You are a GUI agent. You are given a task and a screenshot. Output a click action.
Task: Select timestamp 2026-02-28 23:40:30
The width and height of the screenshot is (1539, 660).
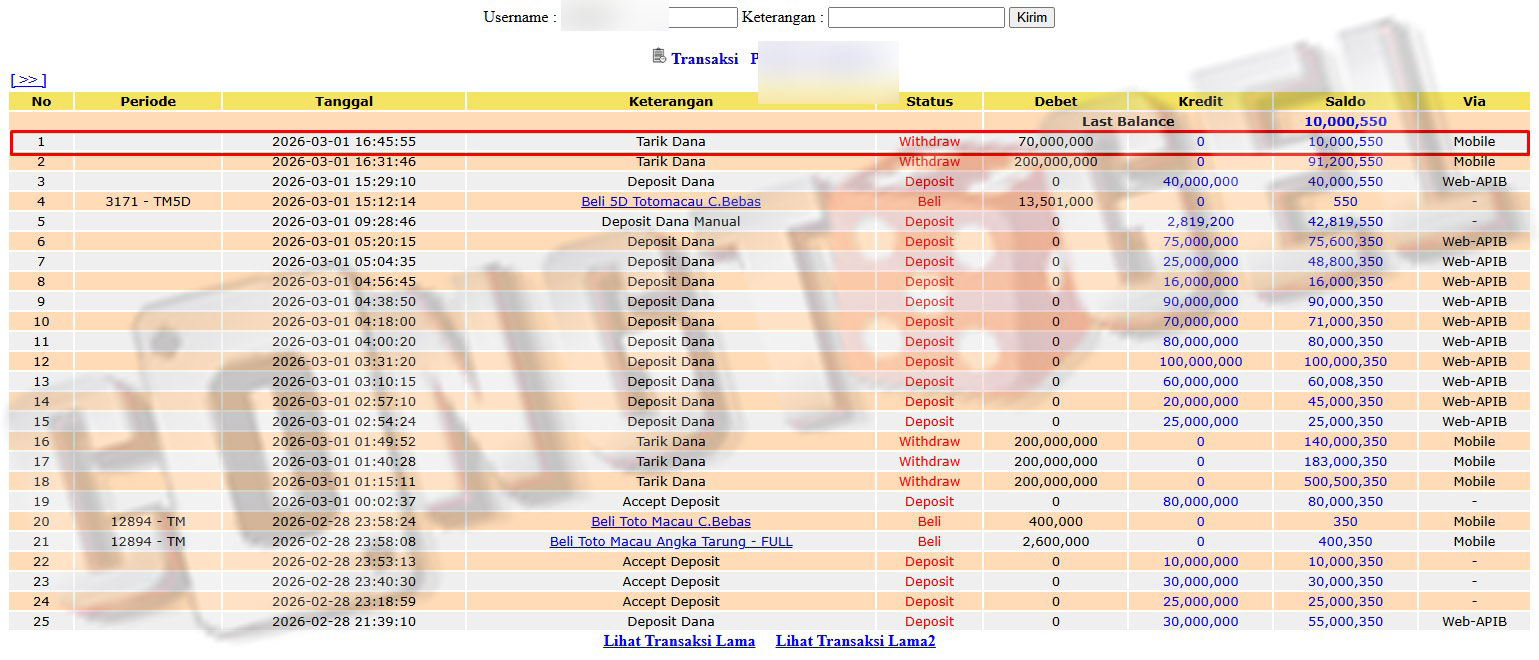344,581
